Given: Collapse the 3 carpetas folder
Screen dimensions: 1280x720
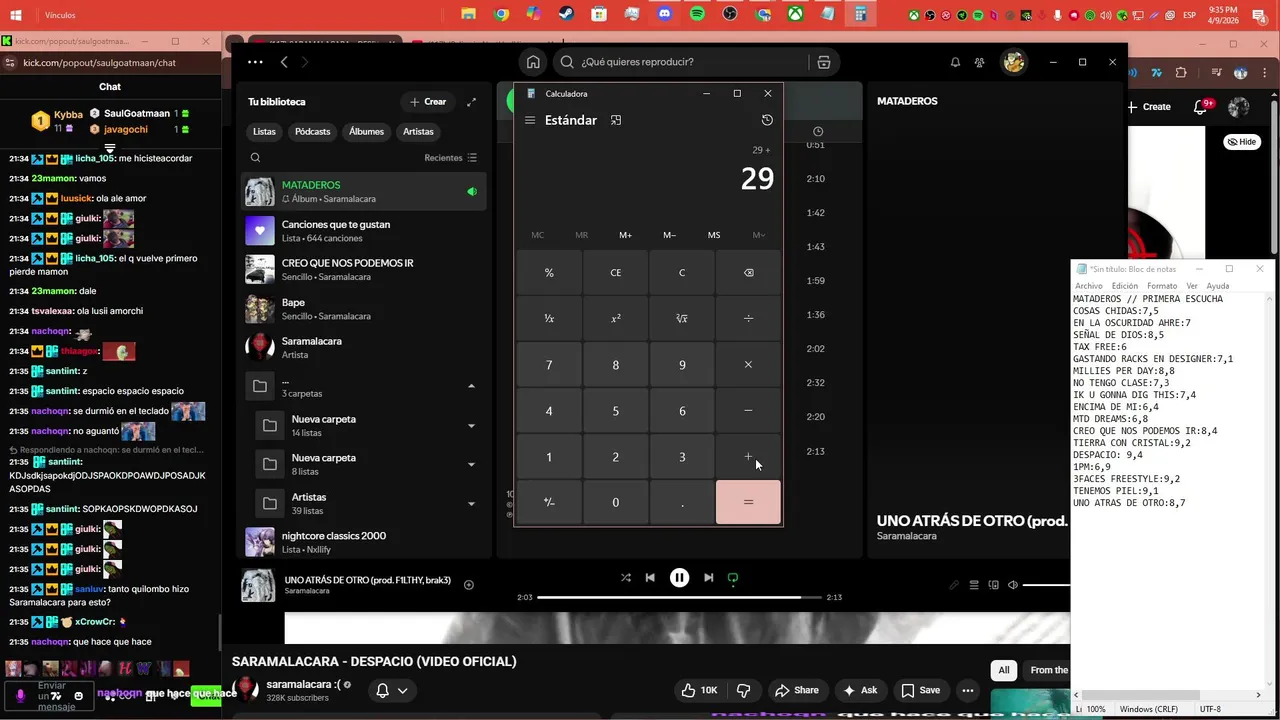Looking at the screenshot, I should [471, 386].
